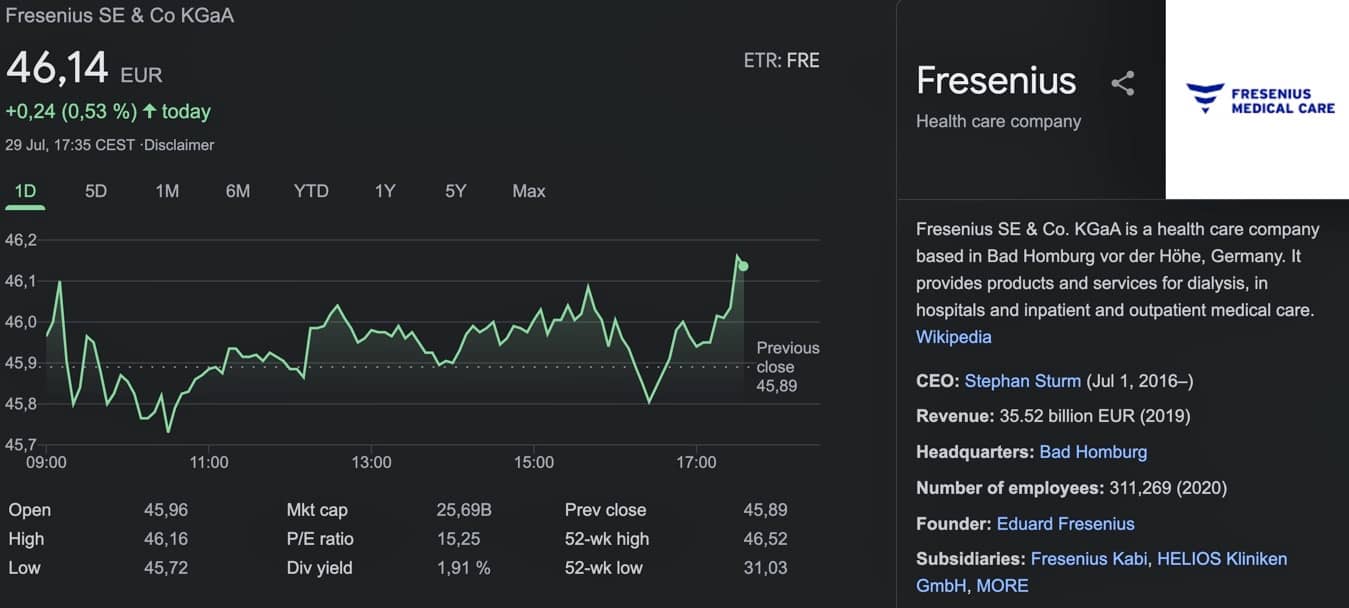
Task: Click the Revenue 35.52 billion EUR text
Action: tap(1053, 416)
